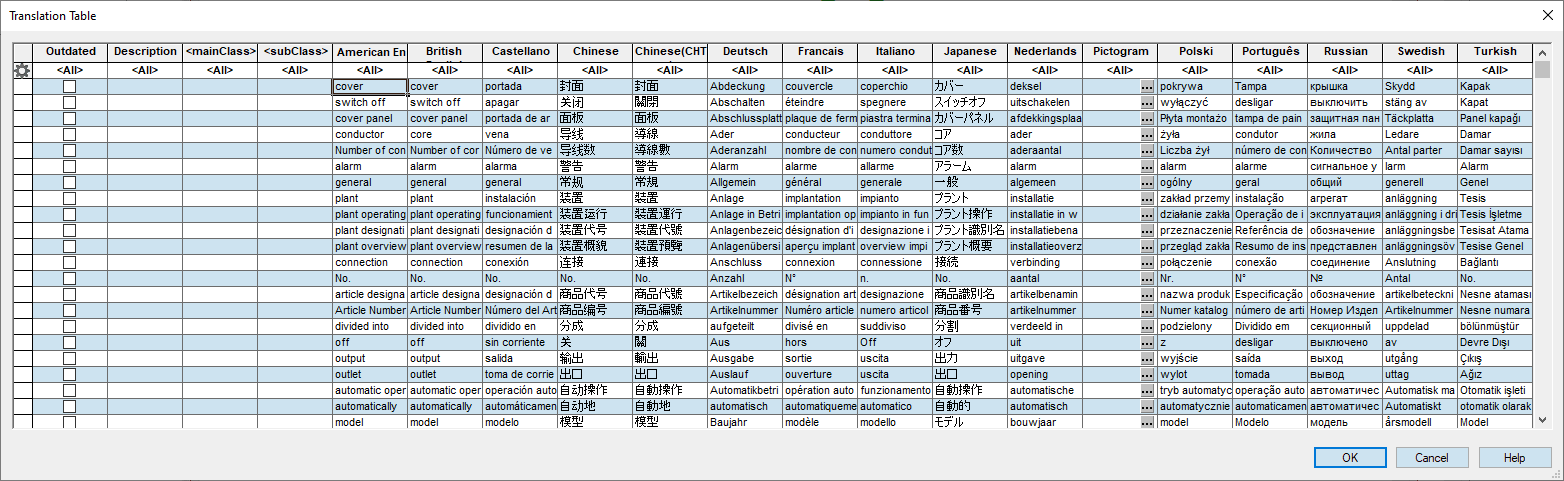Open the Japanese column <All> filter
The width and height of the screenshot is (1564, 481).
970,70
